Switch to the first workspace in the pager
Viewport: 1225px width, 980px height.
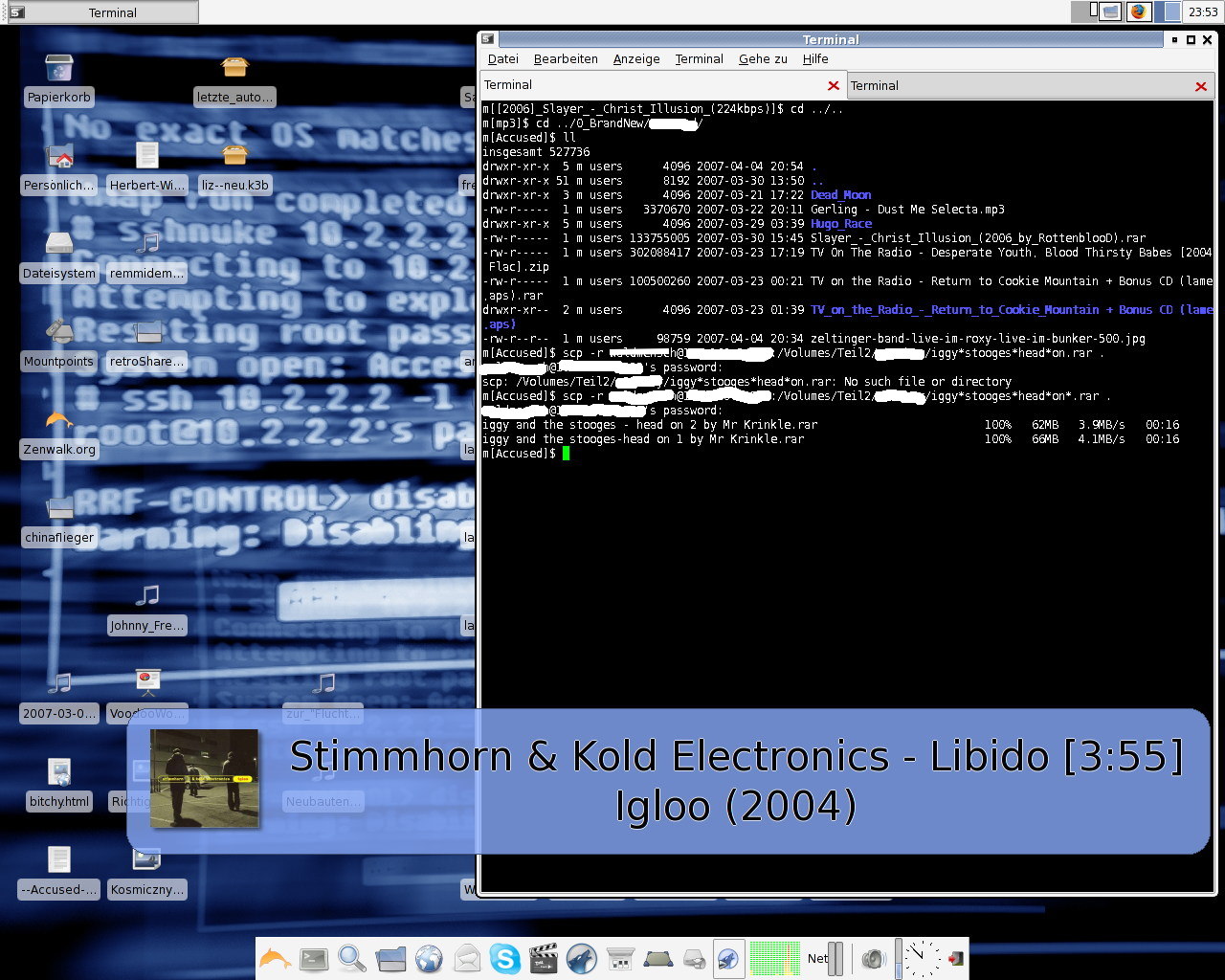click(x=1083, y=11)
